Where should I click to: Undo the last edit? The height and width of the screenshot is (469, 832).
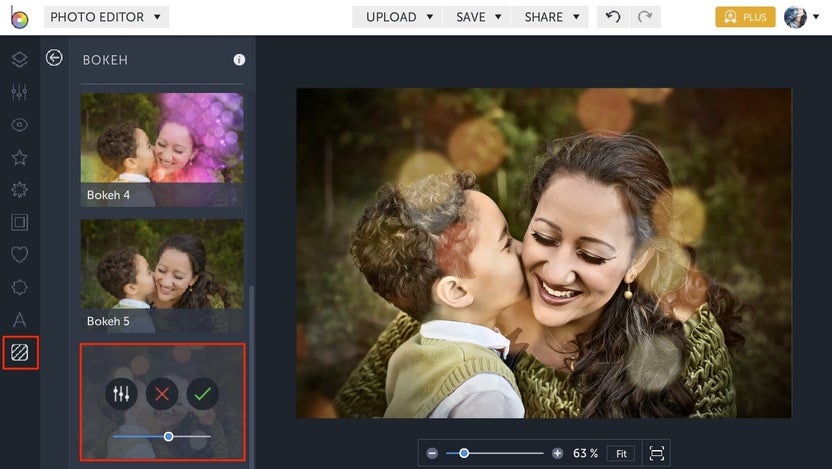[x=613, y=17]
